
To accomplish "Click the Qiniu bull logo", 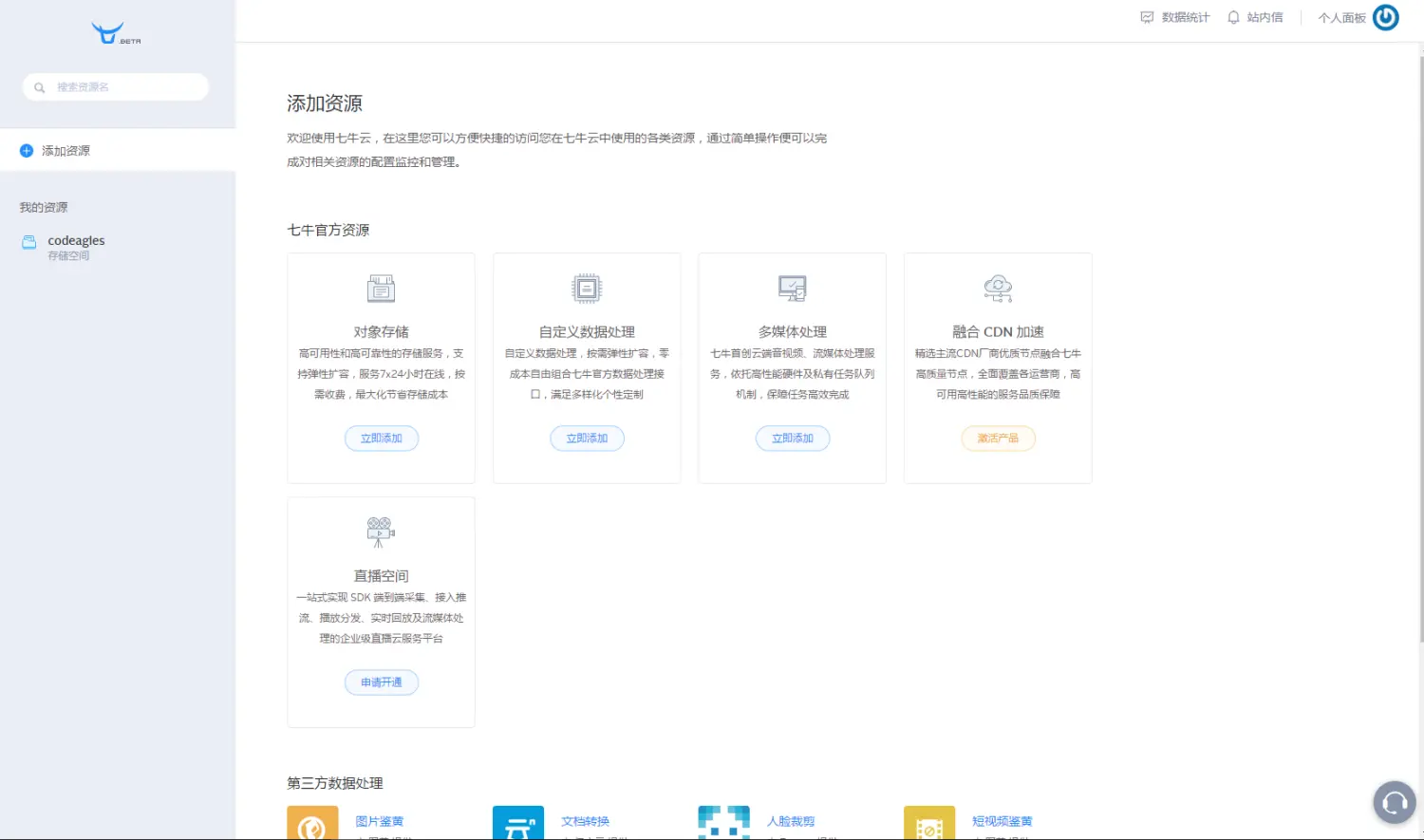I will click(116, 33).
